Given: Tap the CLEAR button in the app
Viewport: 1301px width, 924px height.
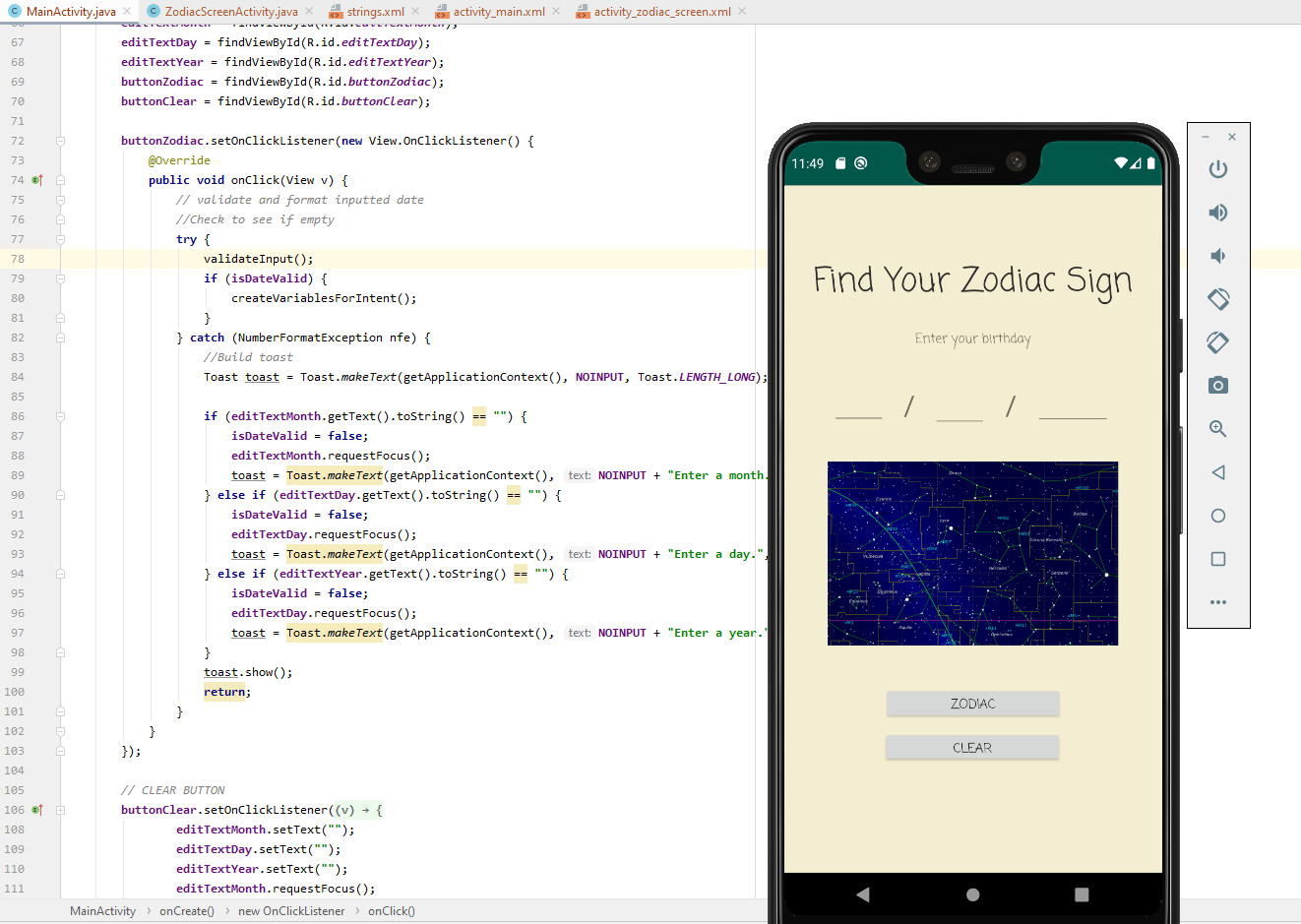Looking at the screenshot, I should tap(972, 748).
